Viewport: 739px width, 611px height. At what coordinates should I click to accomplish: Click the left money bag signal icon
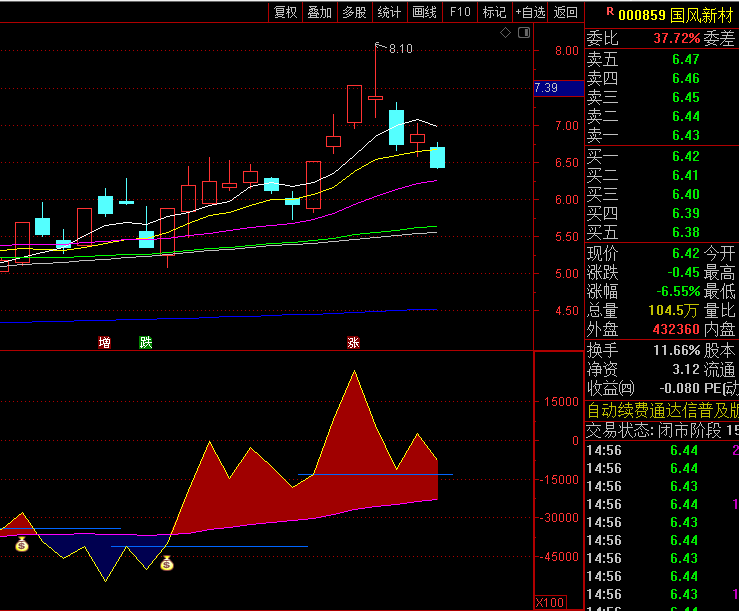coord(22,544)
